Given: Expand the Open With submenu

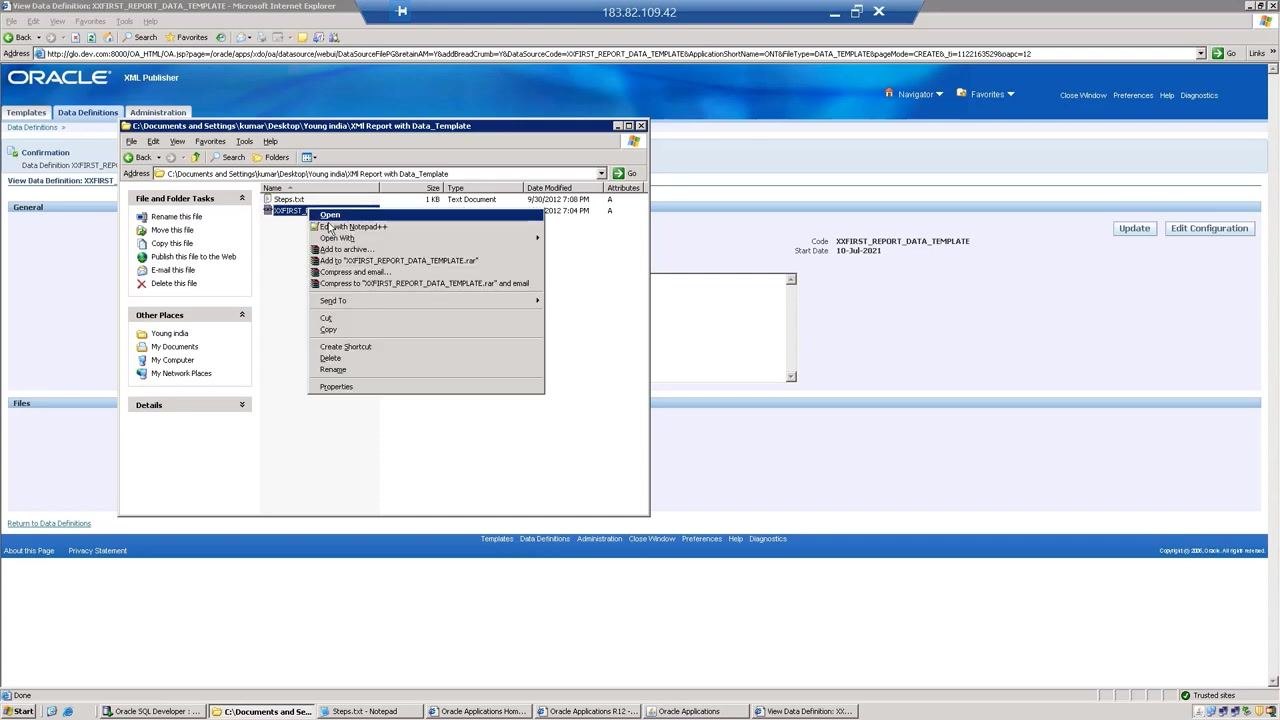Looking at the screenshot, I should click(x=426, y=238).
